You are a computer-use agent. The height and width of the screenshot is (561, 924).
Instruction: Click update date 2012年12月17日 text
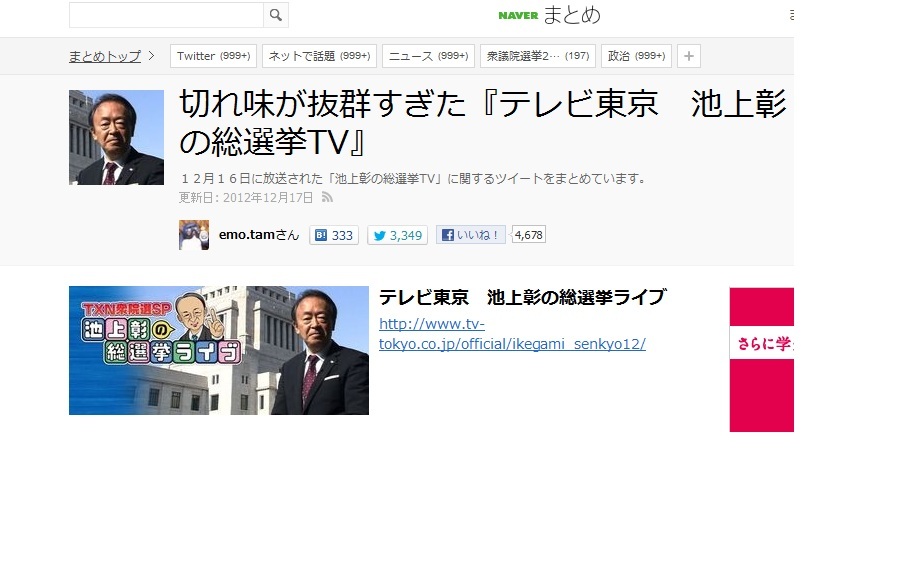(x=268, y=197)
